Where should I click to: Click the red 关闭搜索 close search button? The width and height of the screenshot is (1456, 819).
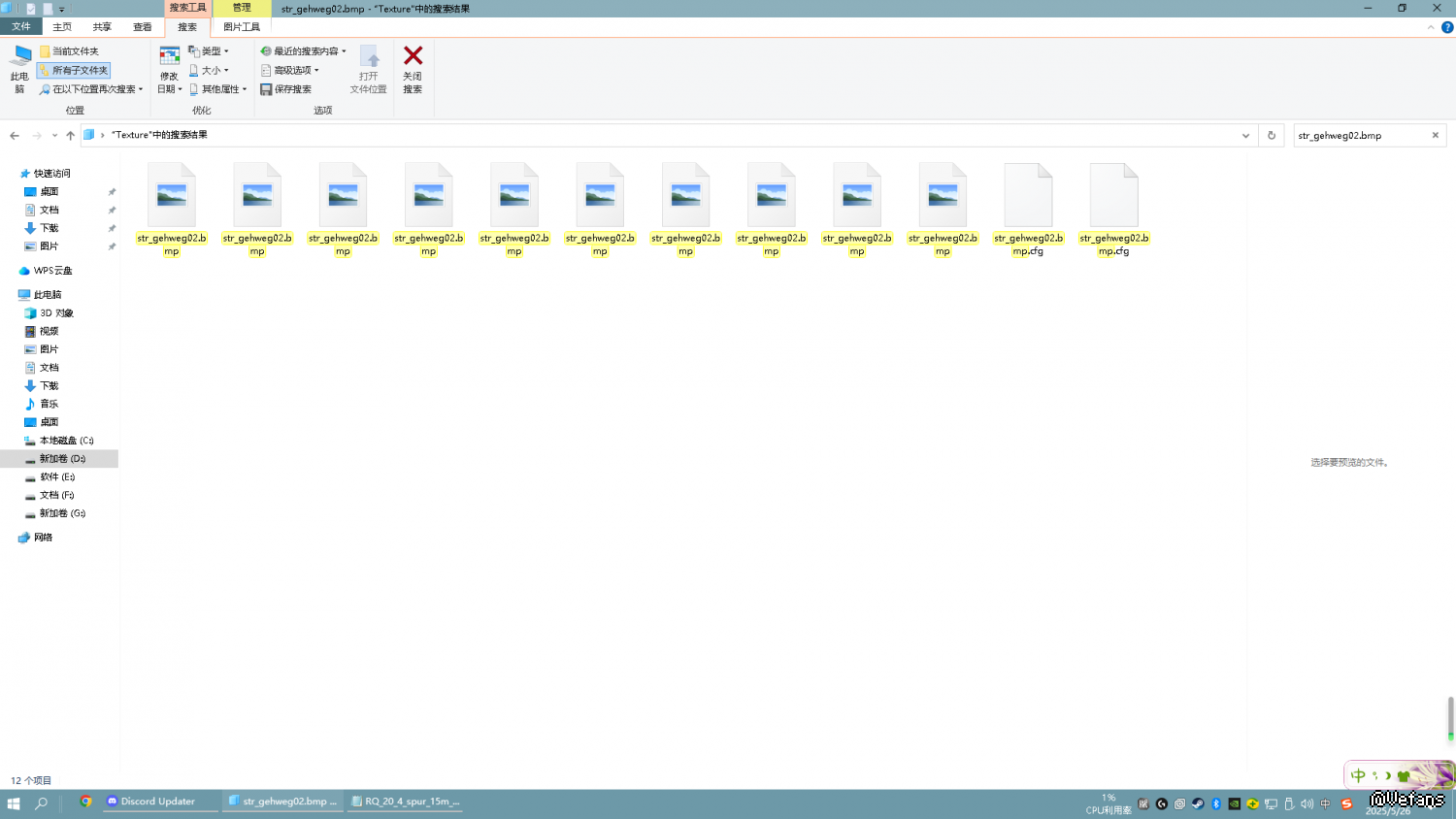point(413,69)
